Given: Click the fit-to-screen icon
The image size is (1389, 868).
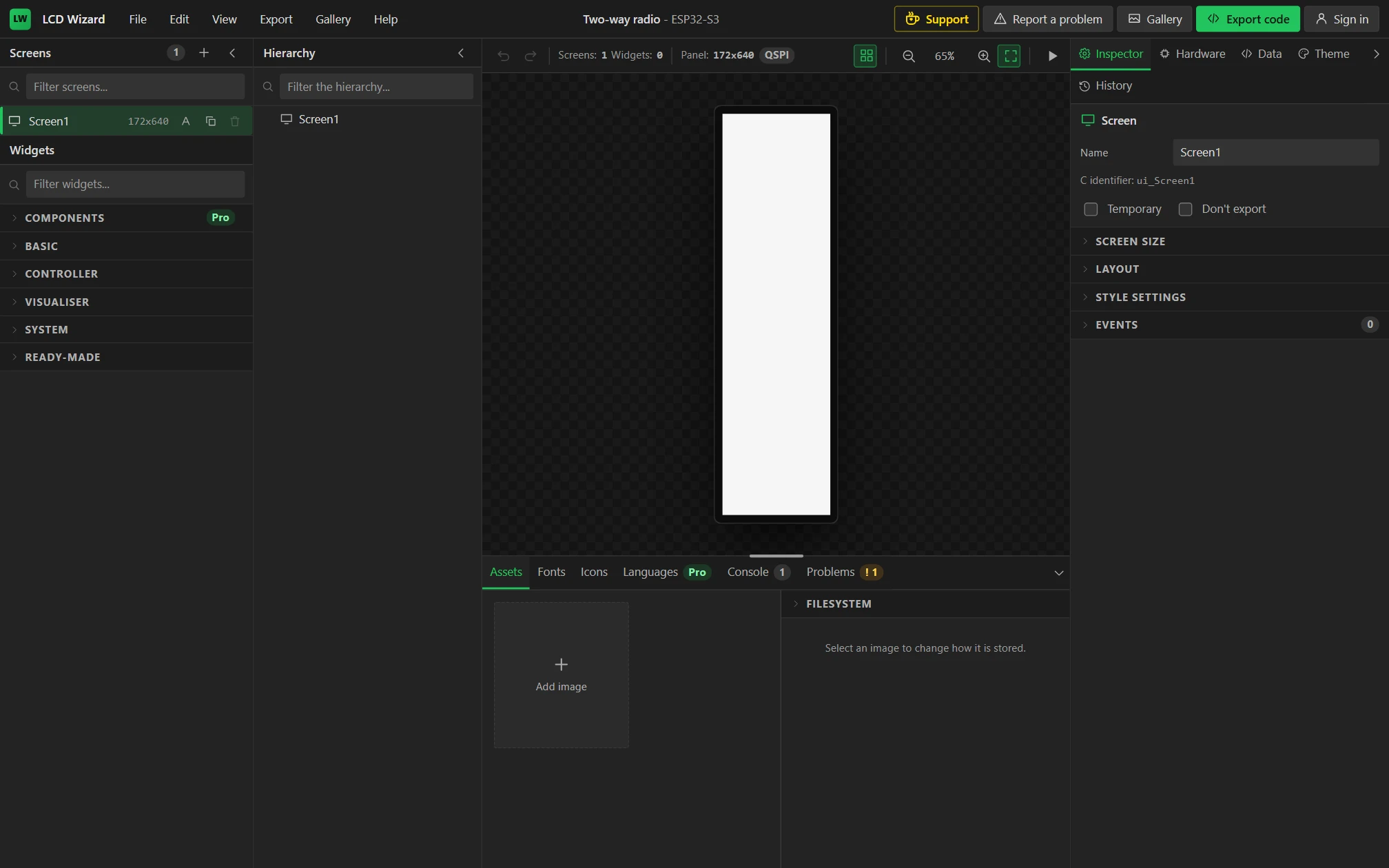Looking at the screenshot, I should (1010, 56).
